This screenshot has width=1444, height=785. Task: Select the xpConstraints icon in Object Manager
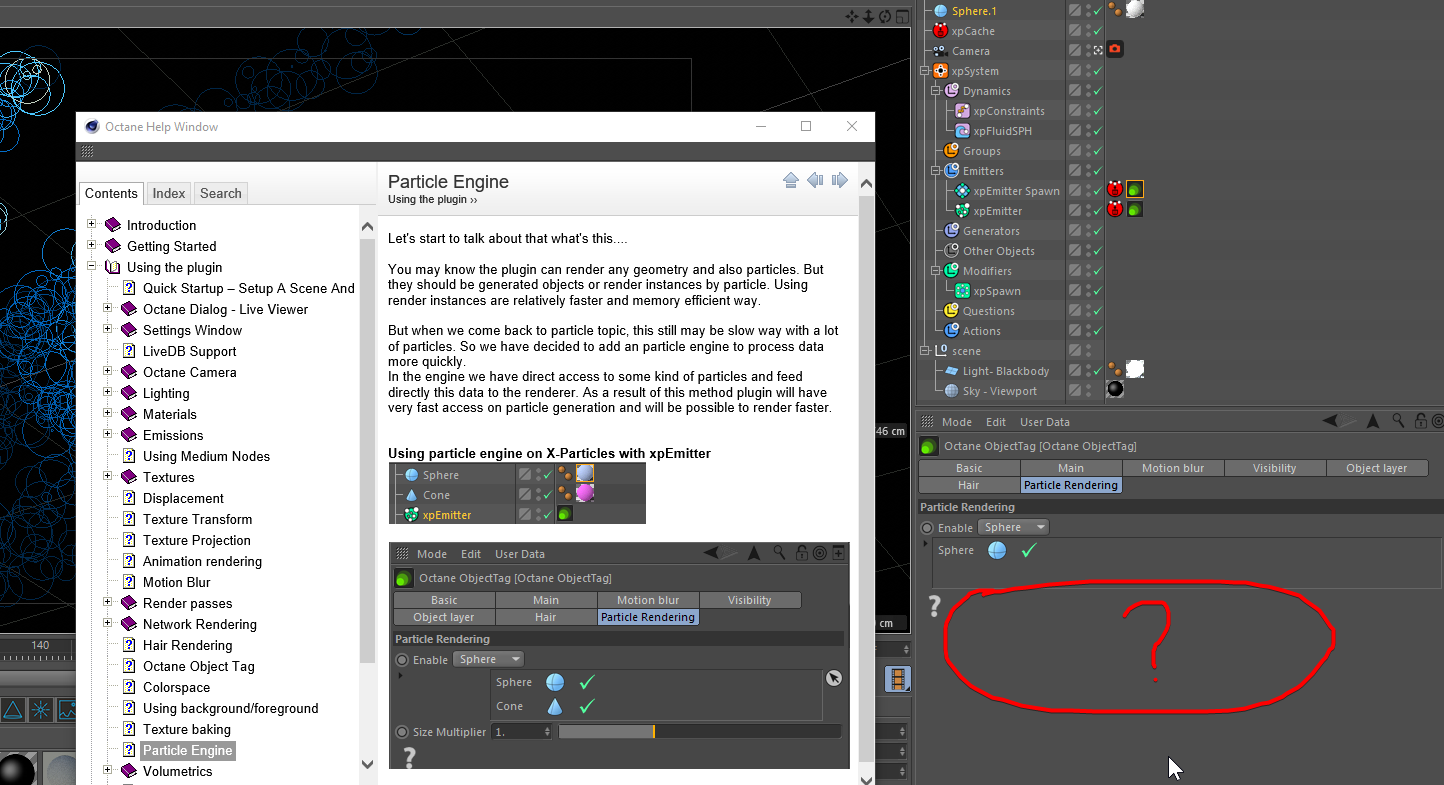point(962,111)
